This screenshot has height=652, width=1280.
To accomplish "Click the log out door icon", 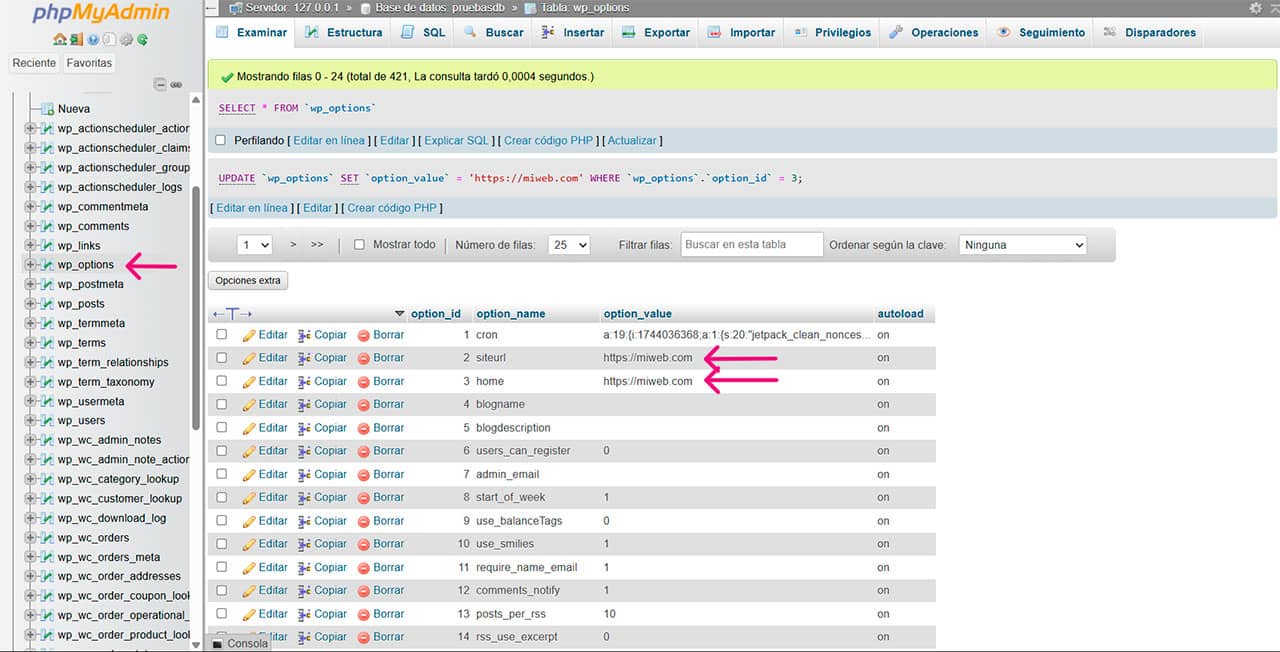I will 75,40.
